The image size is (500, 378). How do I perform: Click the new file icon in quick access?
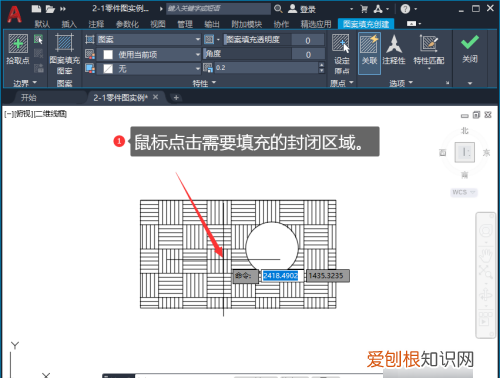(x=36, y=9)
